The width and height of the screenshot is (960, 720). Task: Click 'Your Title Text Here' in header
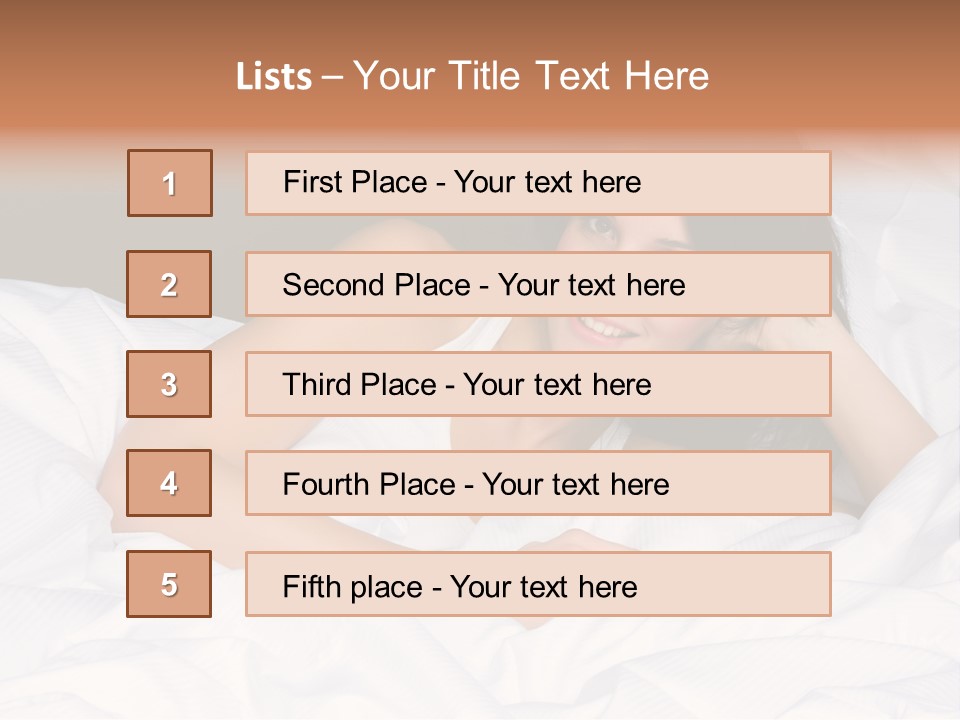click(531, 76)
